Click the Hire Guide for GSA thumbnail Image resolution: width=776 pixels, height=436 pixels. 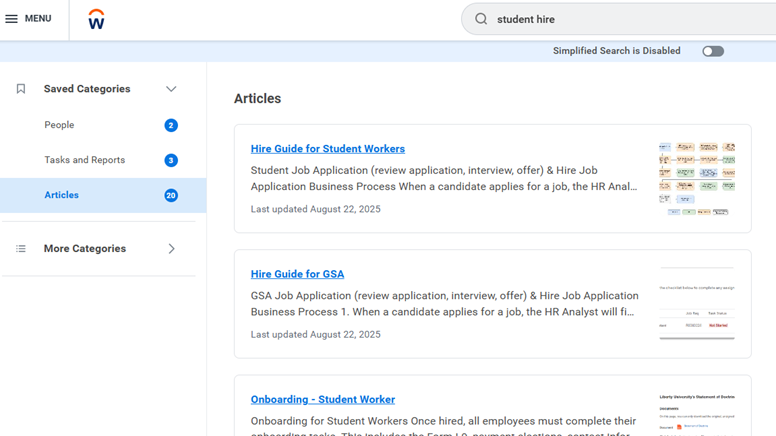[x=697, y=304]
